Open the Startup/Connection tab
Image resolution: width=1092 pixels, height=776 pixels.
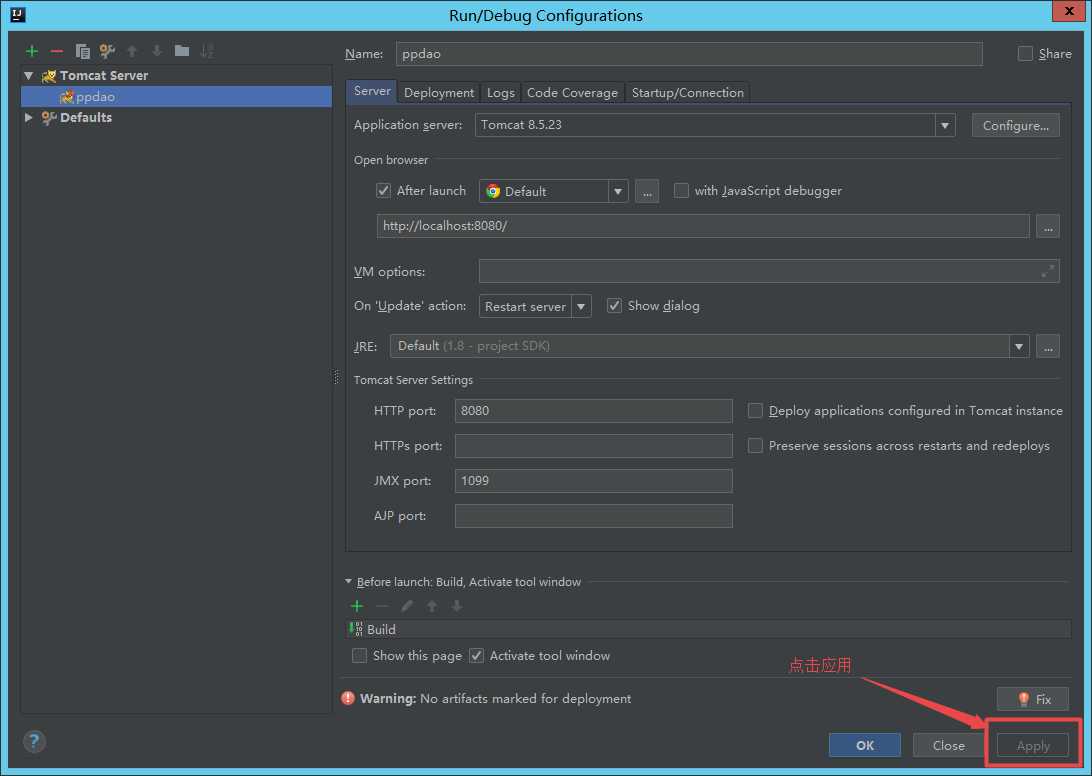click(687, 93)
